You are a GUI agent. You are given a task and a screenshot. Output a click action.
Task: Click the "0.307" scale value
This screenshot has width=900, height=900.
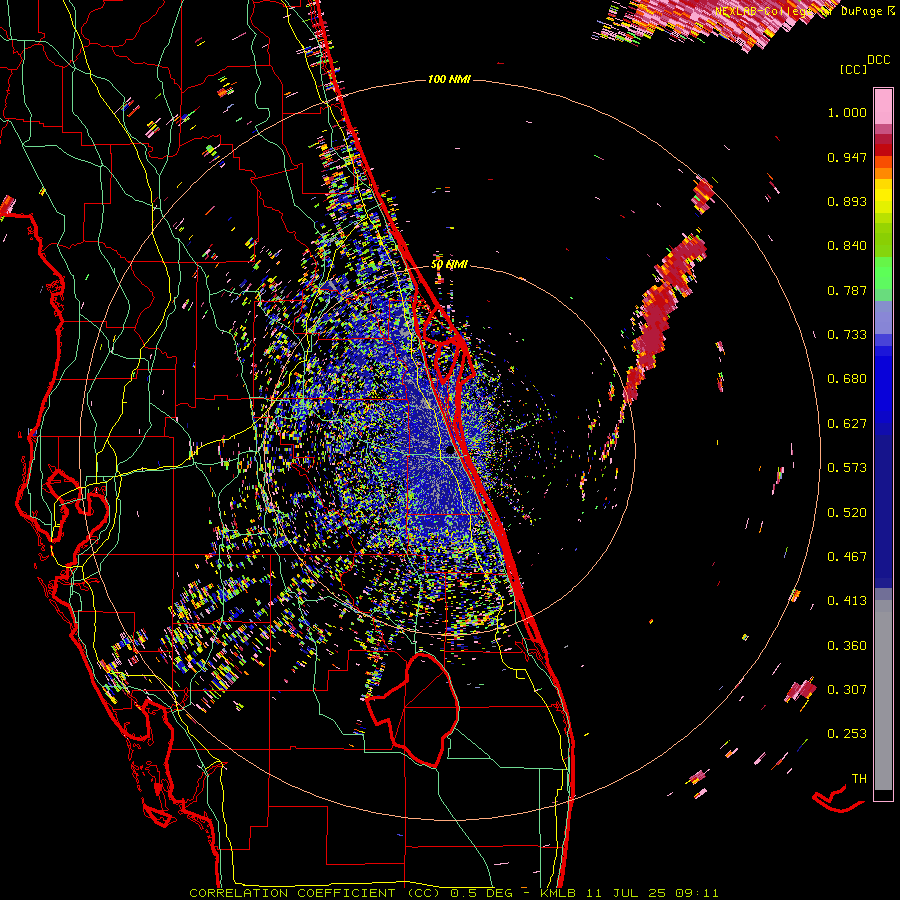[x=847, y=690]
